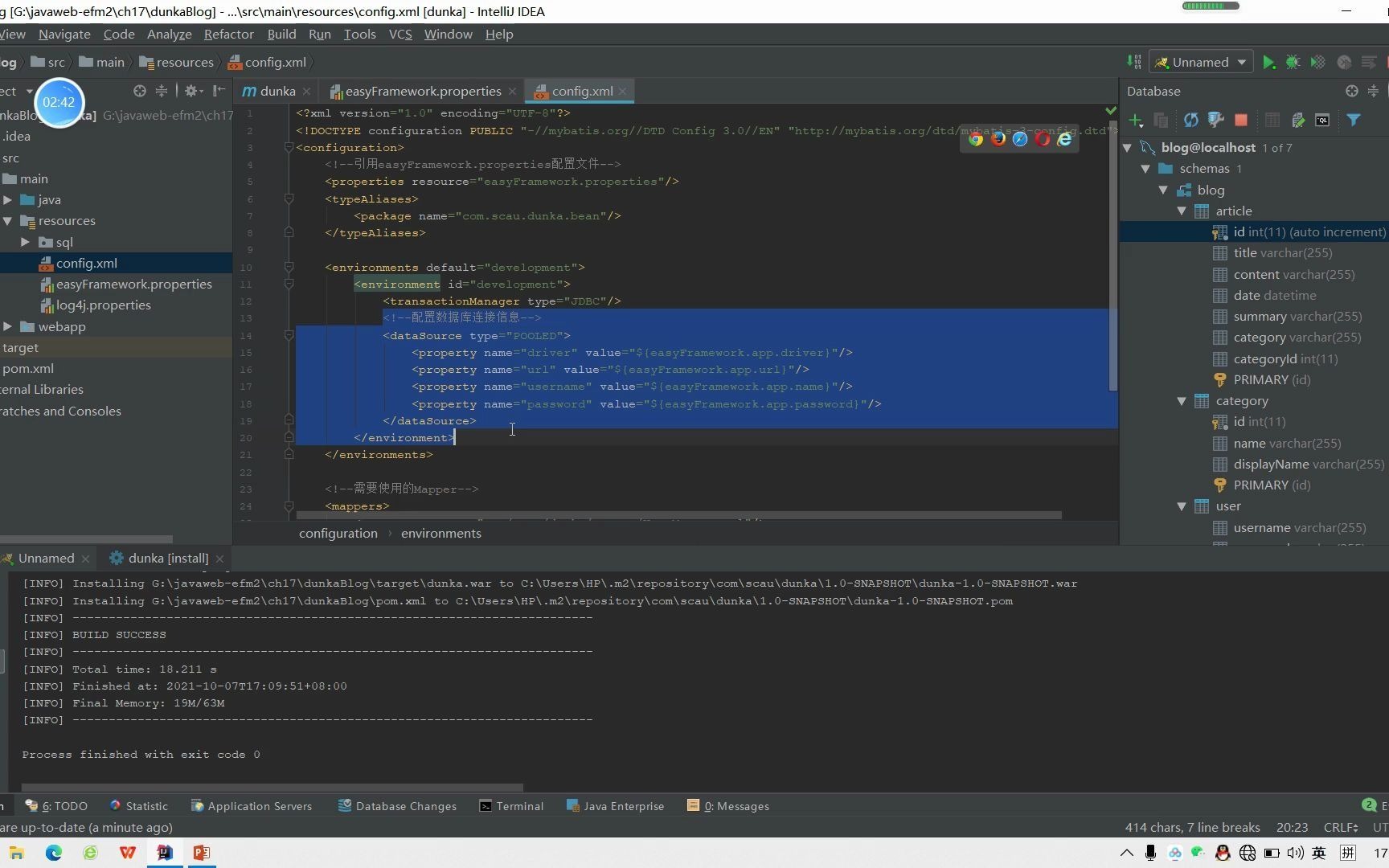1389x868 pixels.
Task: Close the dunka [install] run tab
Action: pyautogui.click(x=219, y=559)
